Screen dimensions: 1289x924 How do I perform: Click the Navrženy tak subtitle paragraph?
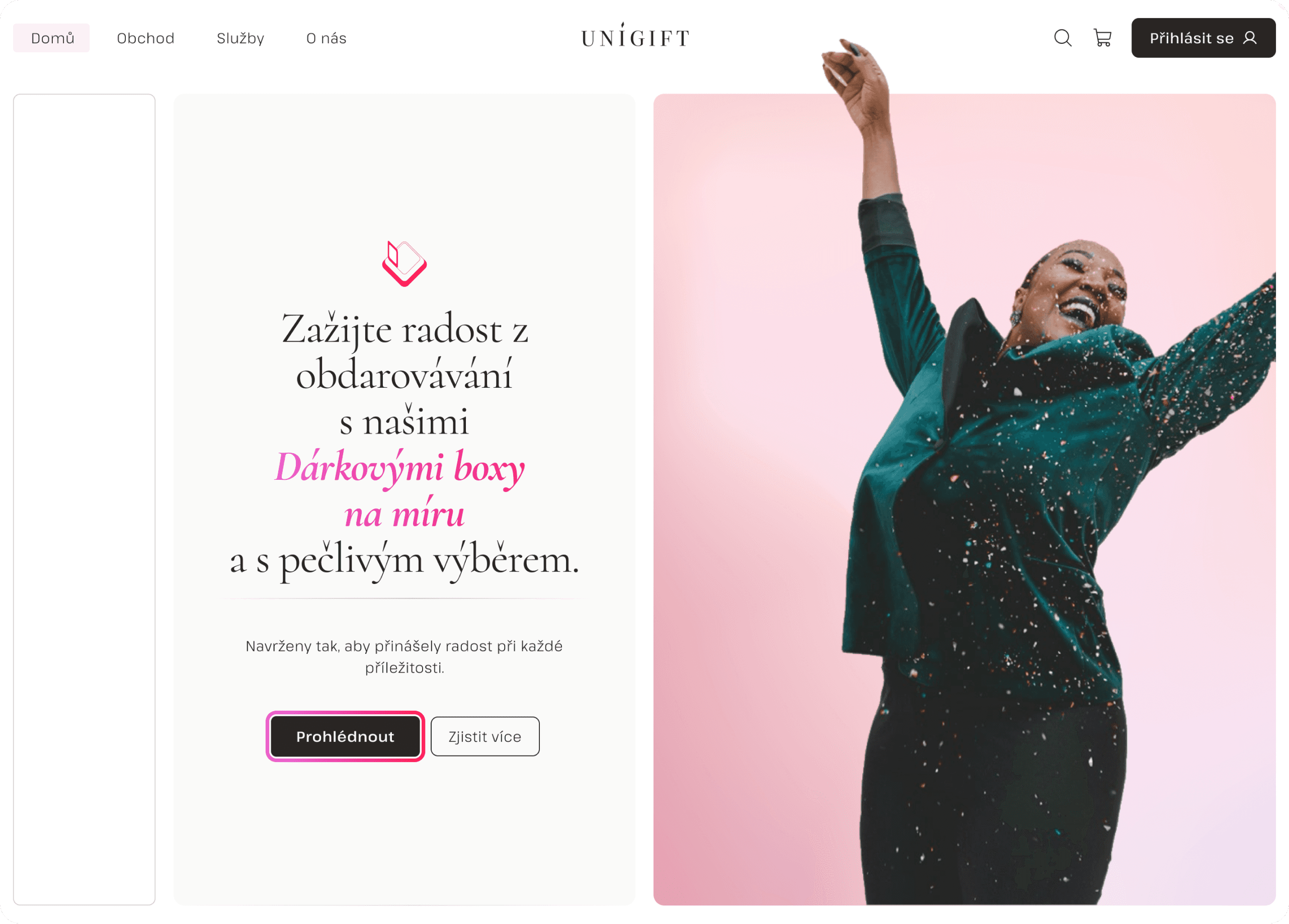click(x=404, y=656)
